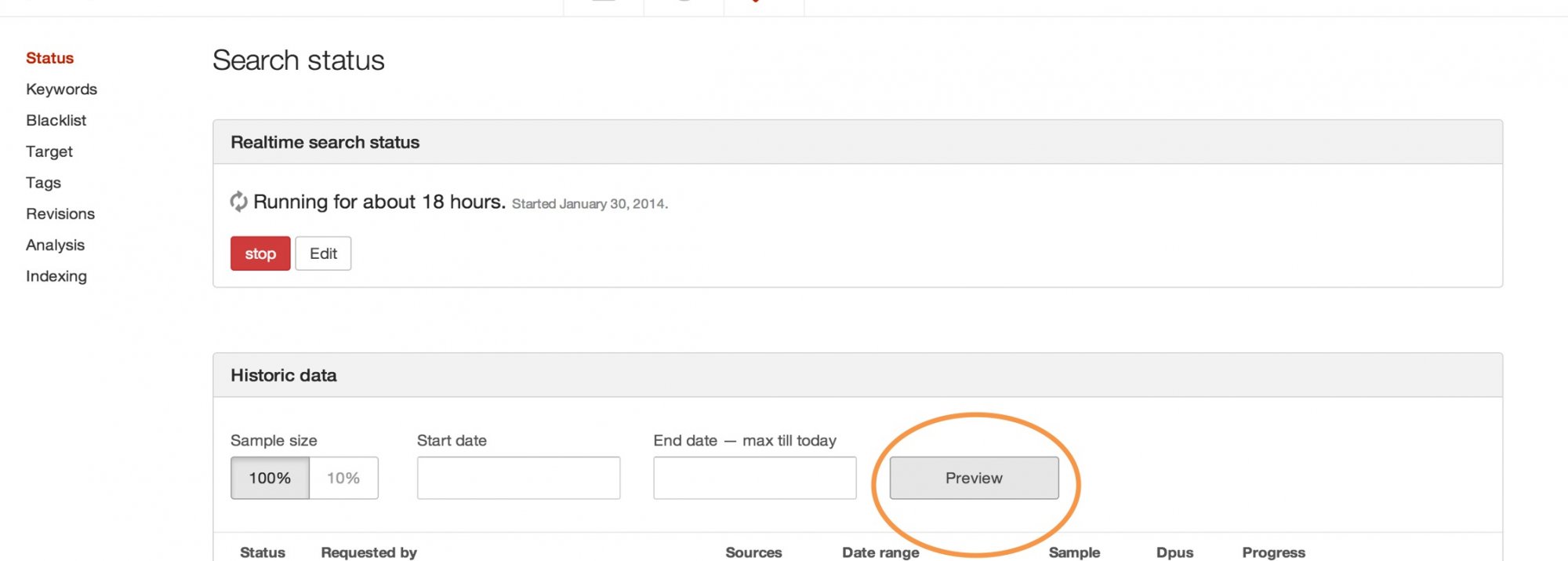Click the Sources column header
Screen dimensions: 1568x561
pos(753,552)
